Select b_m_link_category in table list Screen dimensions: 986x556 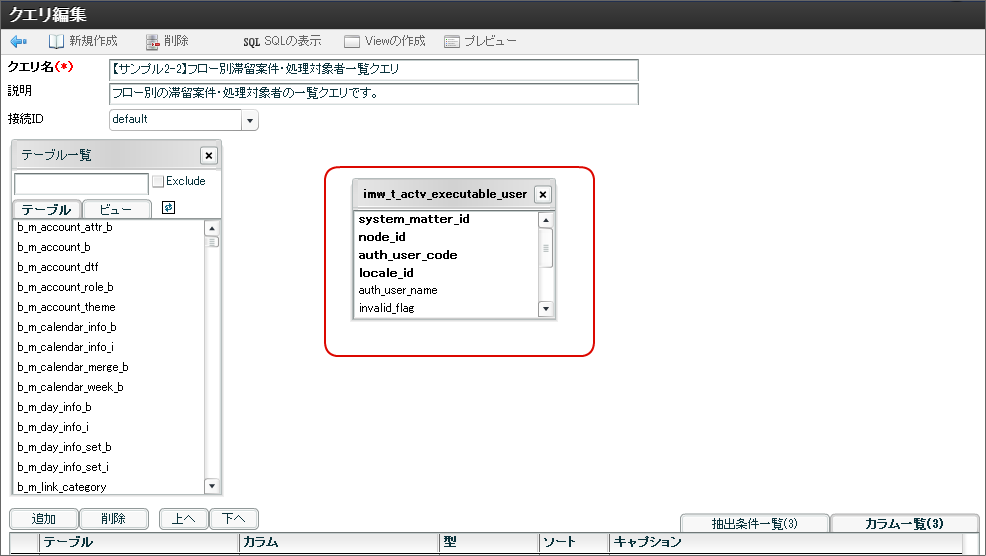62,487
